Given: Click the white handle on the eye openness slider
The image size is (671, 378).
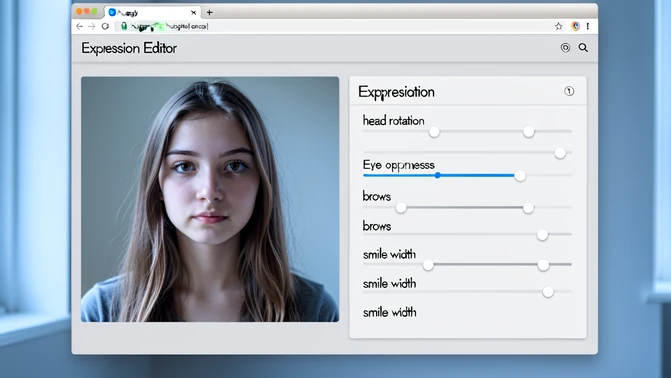Looking at the screenshot, I should [x=520, y=176].
